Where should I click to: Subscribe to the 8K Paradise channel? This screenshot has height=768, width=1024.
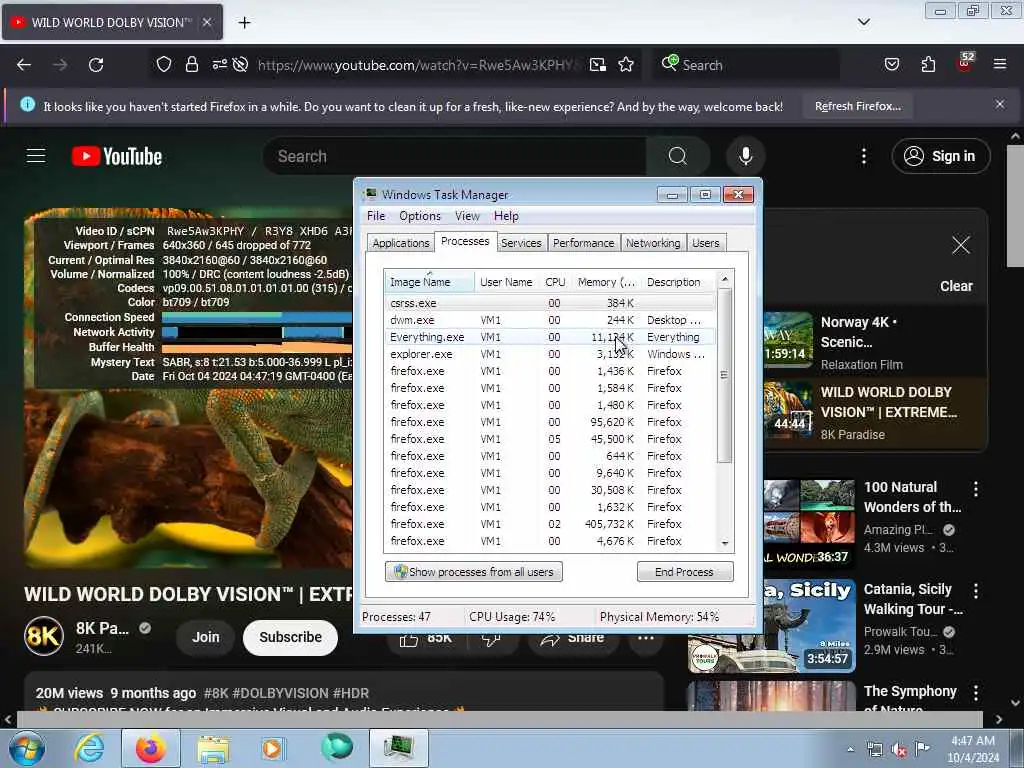click(x=291, y=637)
